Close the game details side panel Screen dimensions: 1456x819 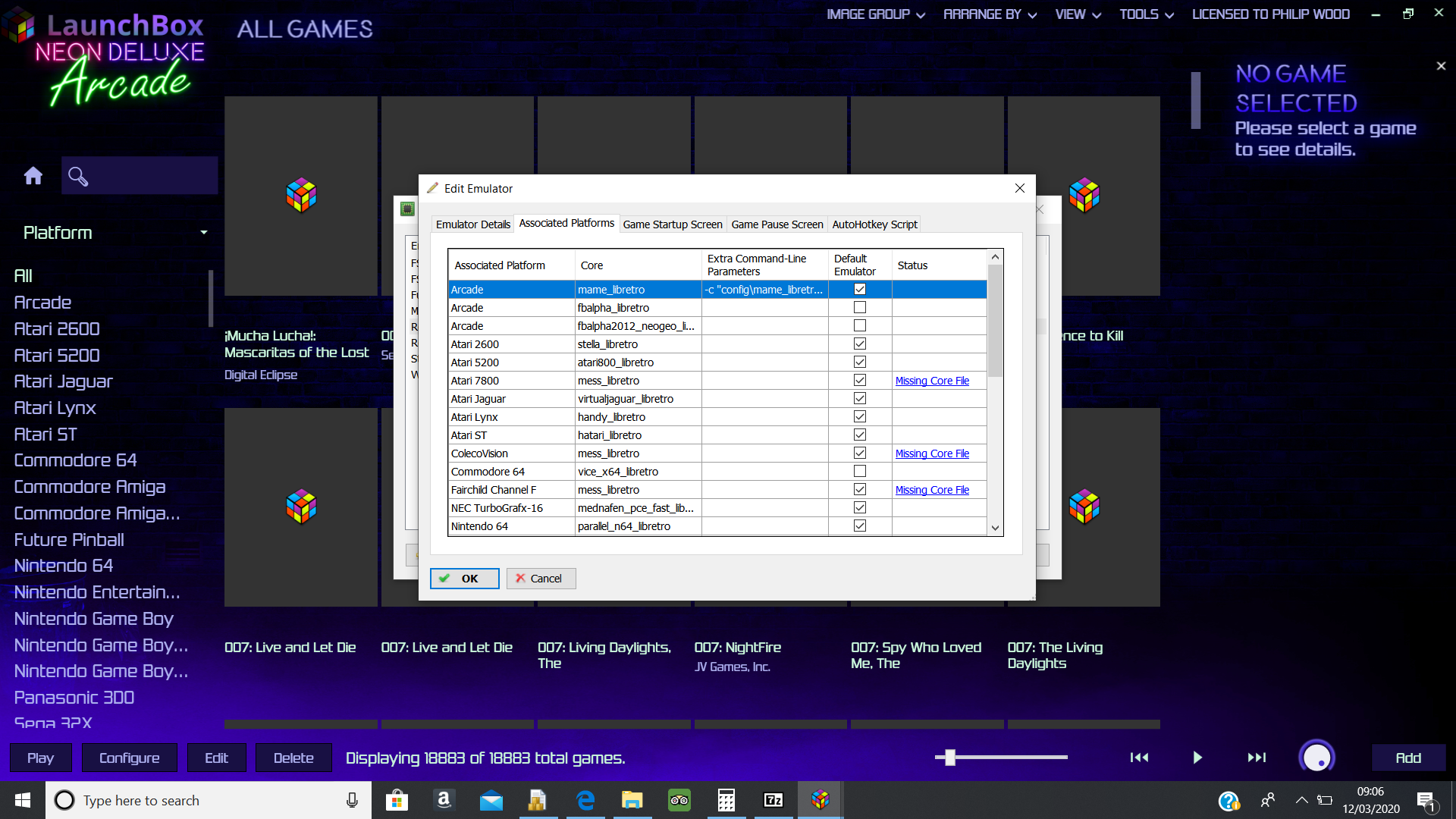tap(1441, 66)
